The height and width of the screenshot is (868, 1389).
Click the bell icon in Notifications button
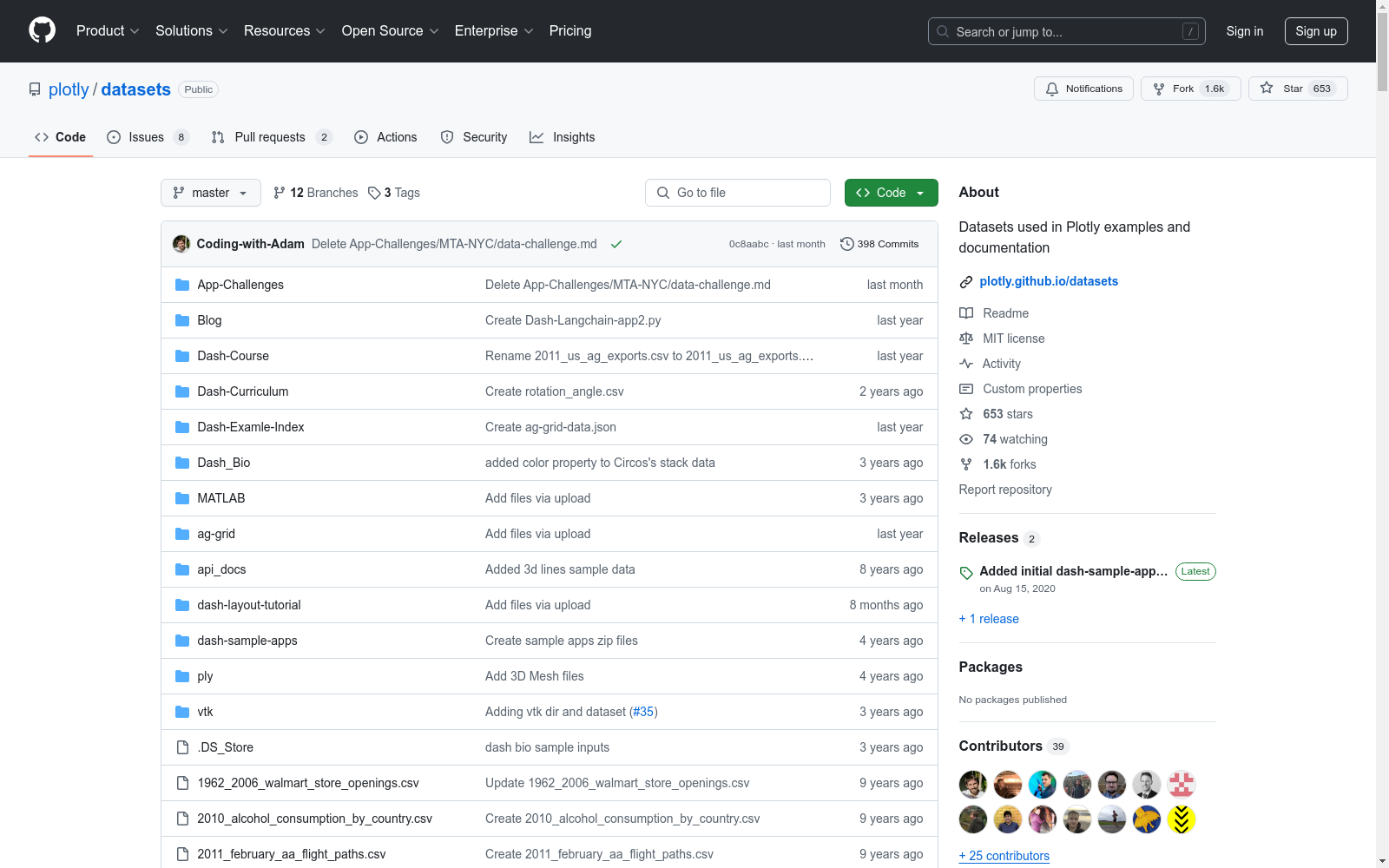[1052, 89]
